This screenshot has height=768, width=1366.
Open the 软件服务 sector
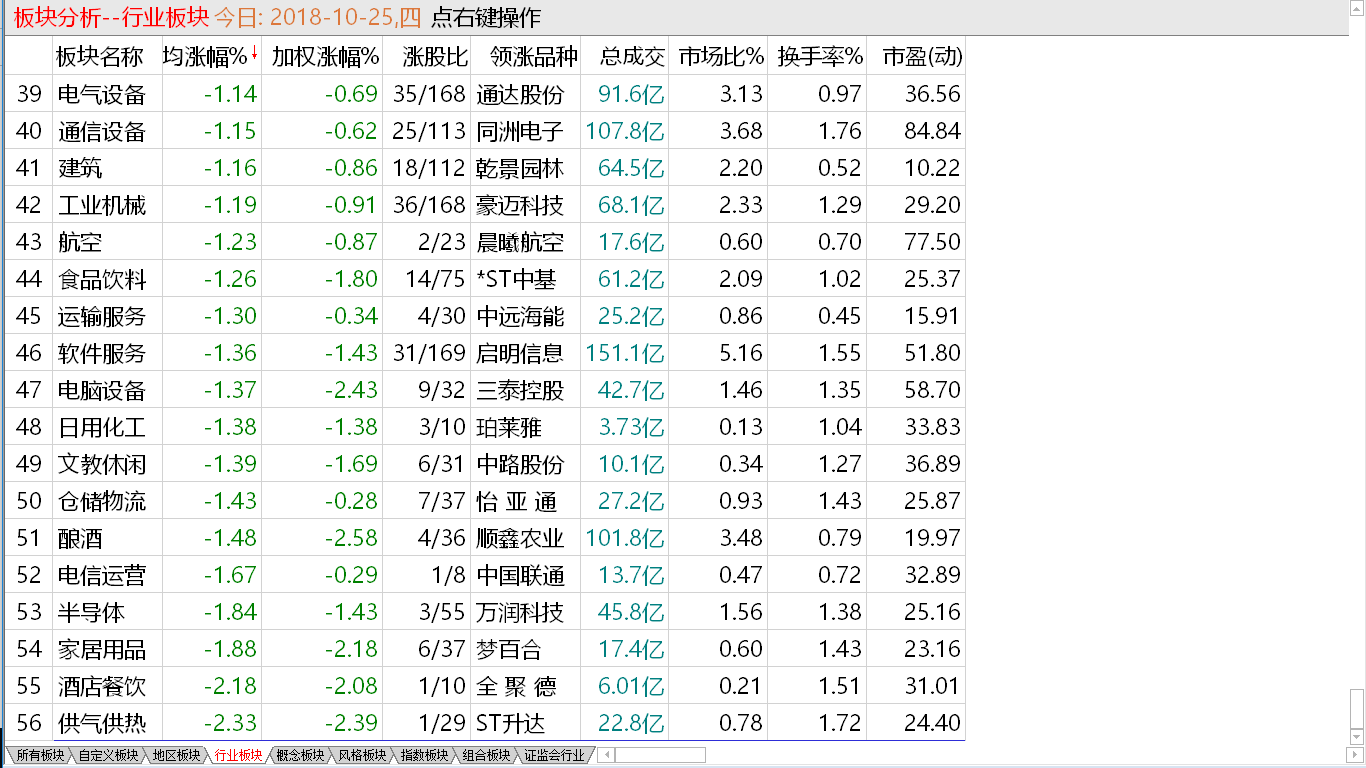point(102,353)
